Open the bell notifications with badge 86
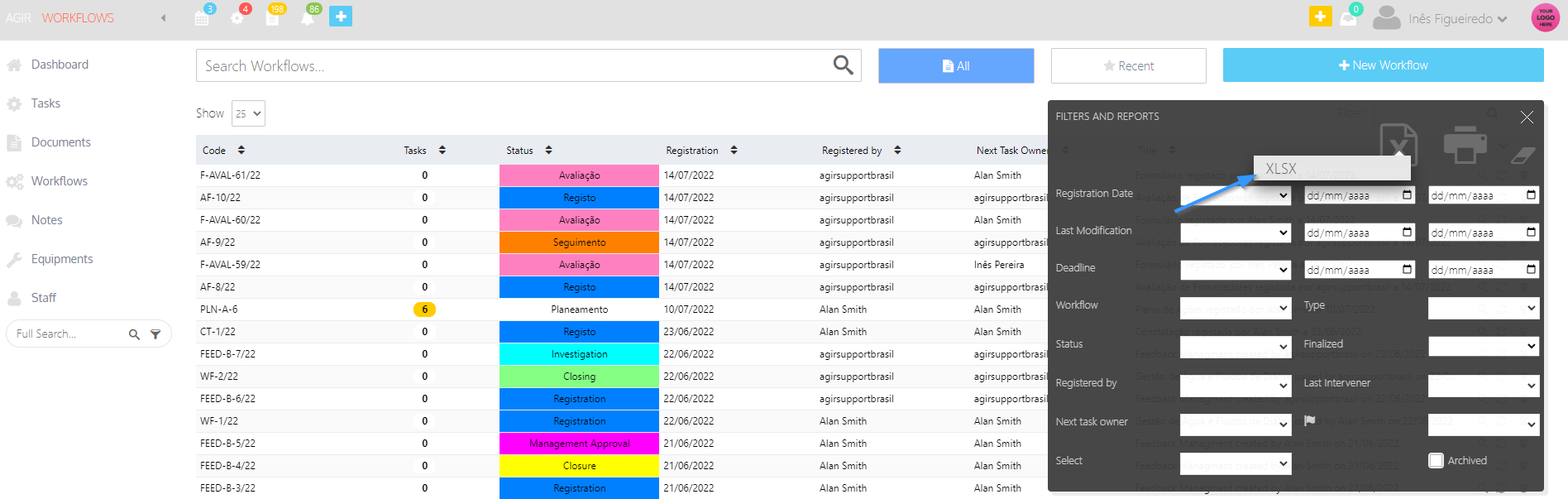 coord(308,17)
